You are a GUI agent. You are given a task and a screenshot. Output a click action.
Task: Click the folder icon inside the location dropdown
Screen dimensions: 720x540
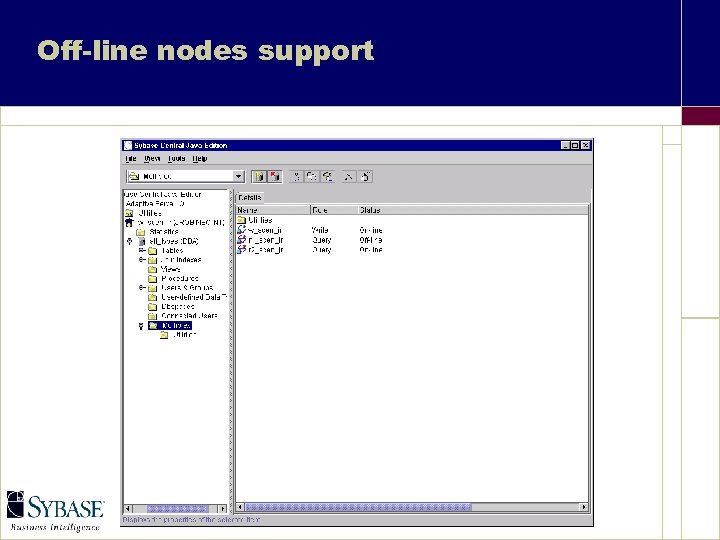[134, 176]
